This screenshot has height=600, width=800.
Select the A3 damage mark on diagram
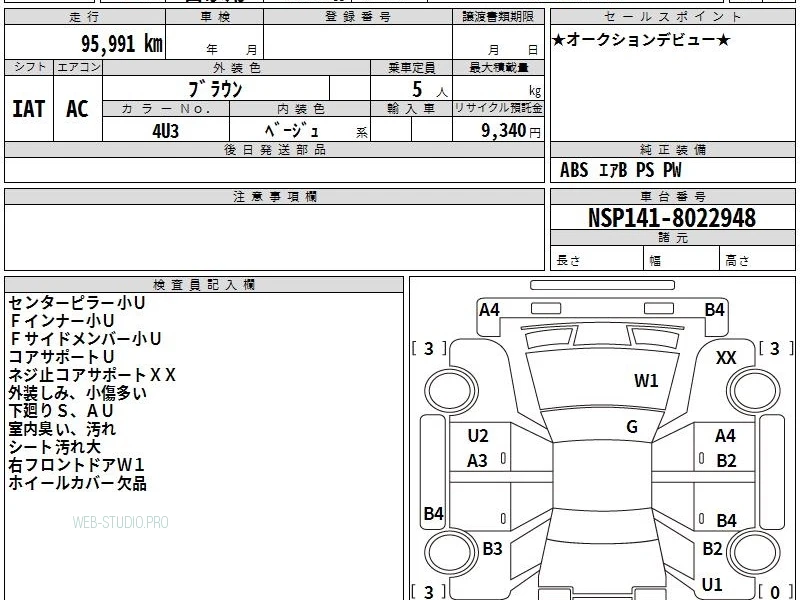(x=478, y=461)
